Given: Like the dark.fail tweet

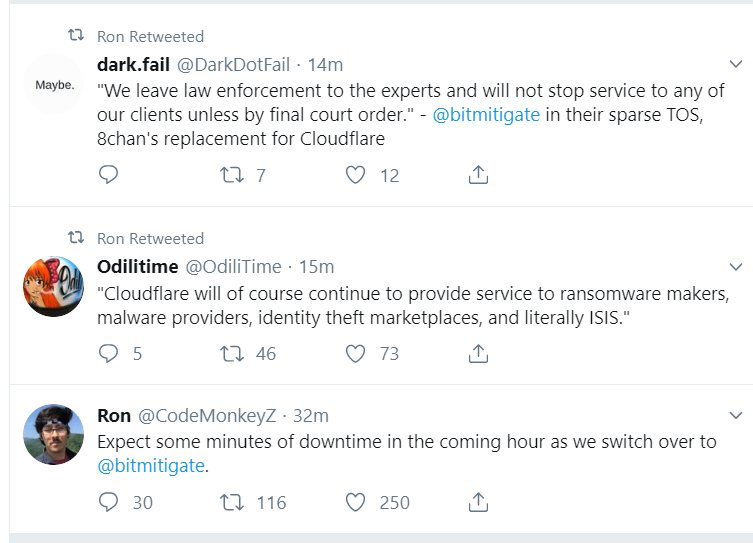Looking at the screenshot, I should [355, 175].
